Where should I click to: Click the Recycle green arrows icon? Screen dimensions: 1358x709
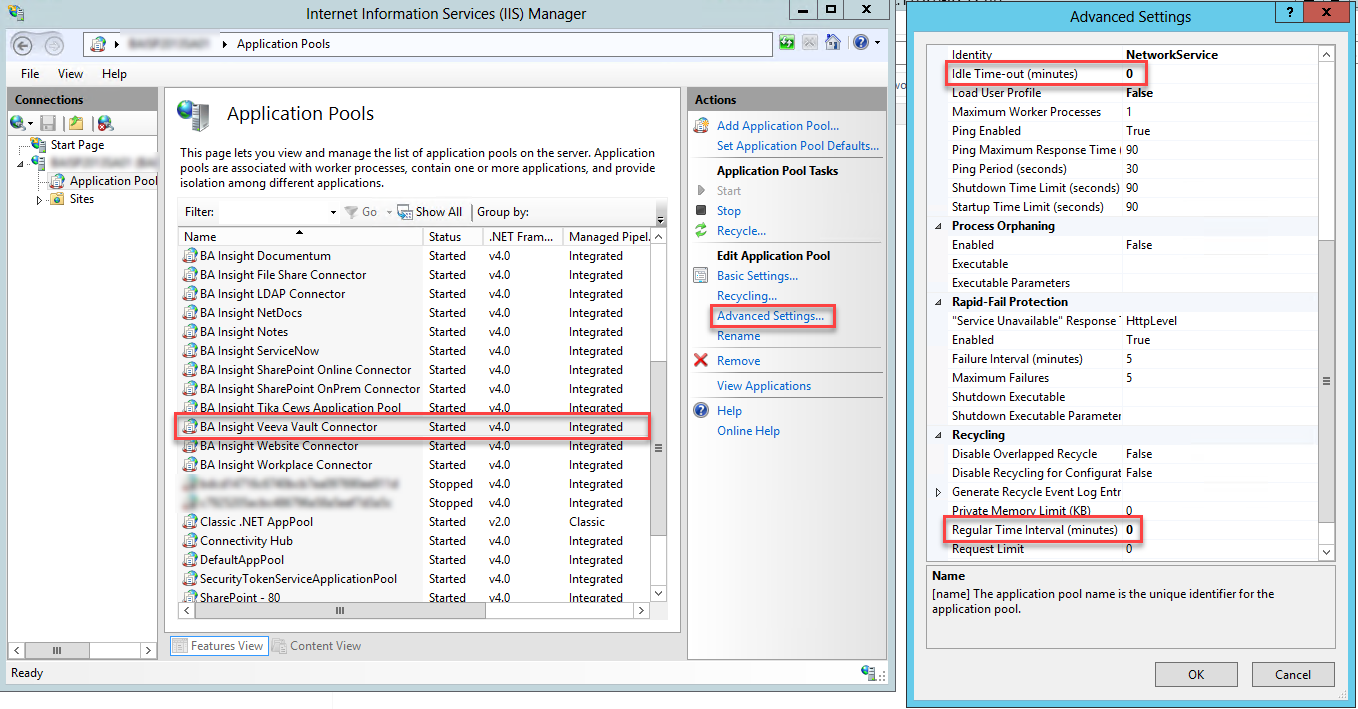coord(701,231)
